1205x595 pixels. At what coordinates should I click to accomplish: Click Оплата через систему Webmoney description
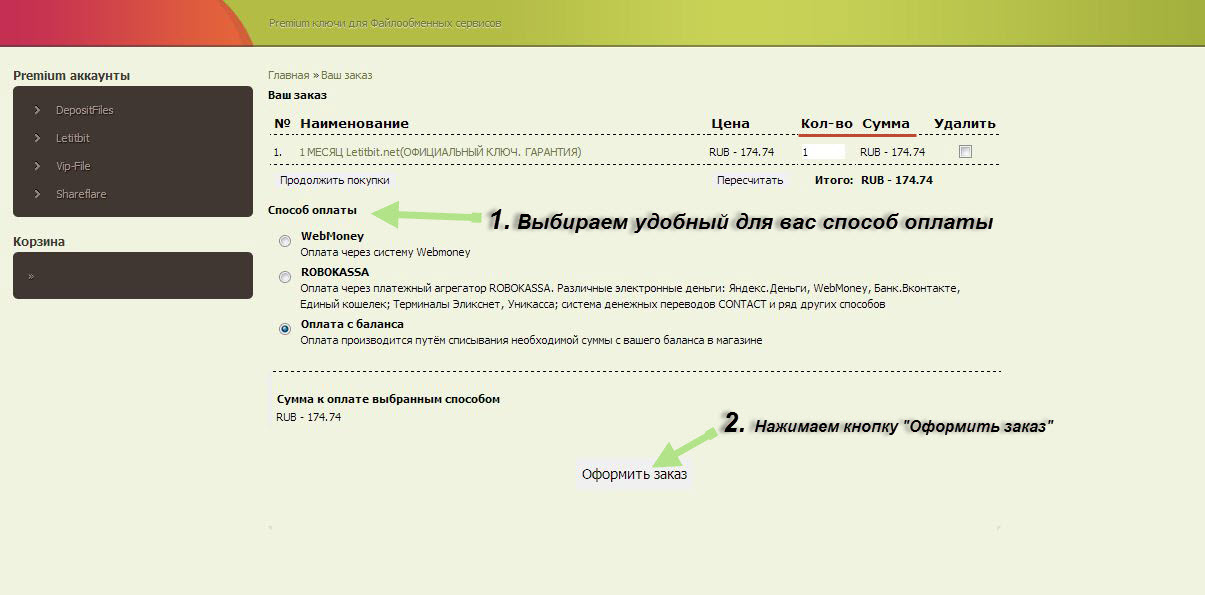pos(385,253)
